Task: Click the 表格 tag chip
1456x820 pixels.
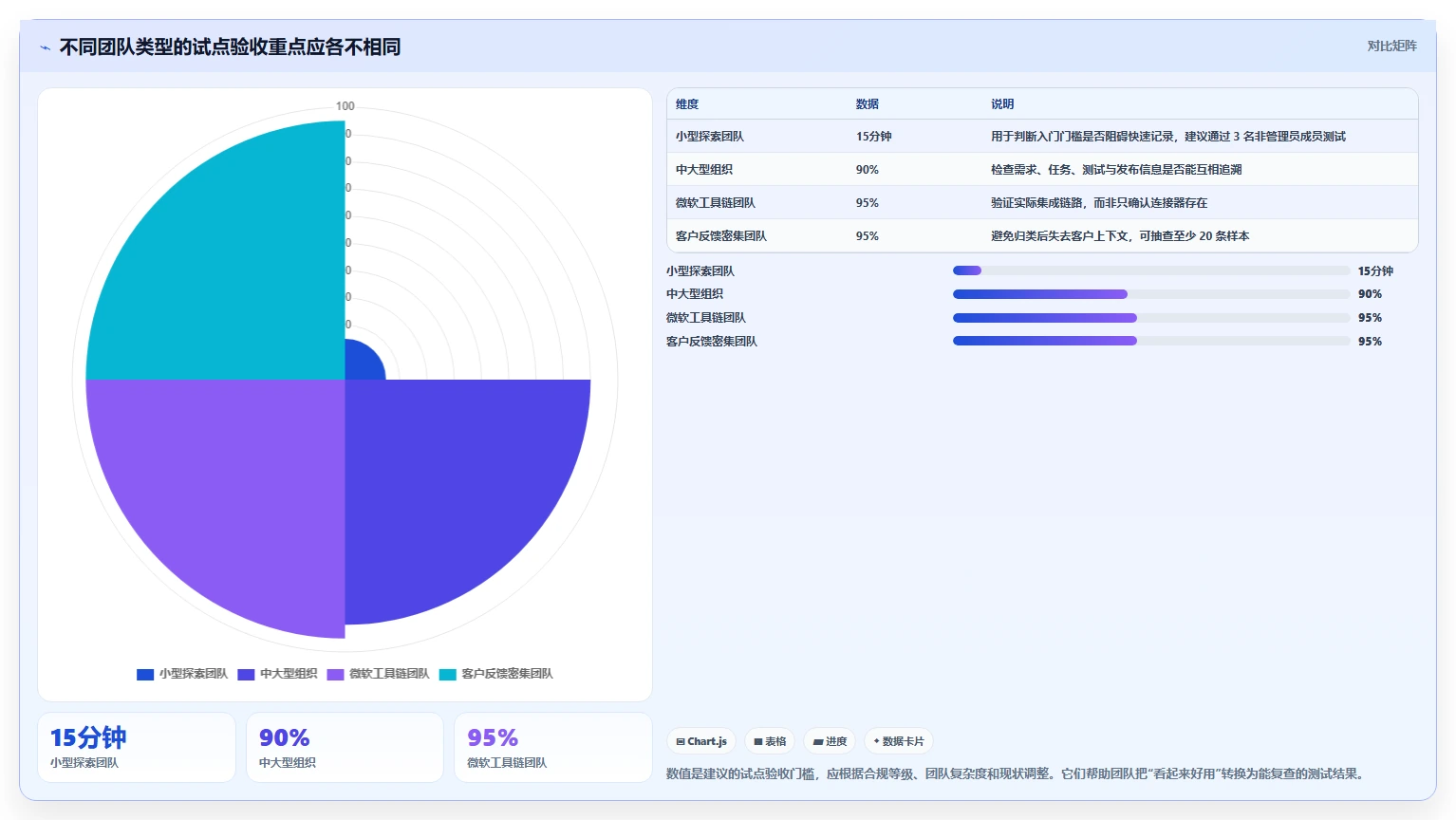Action: pos(770,741)
